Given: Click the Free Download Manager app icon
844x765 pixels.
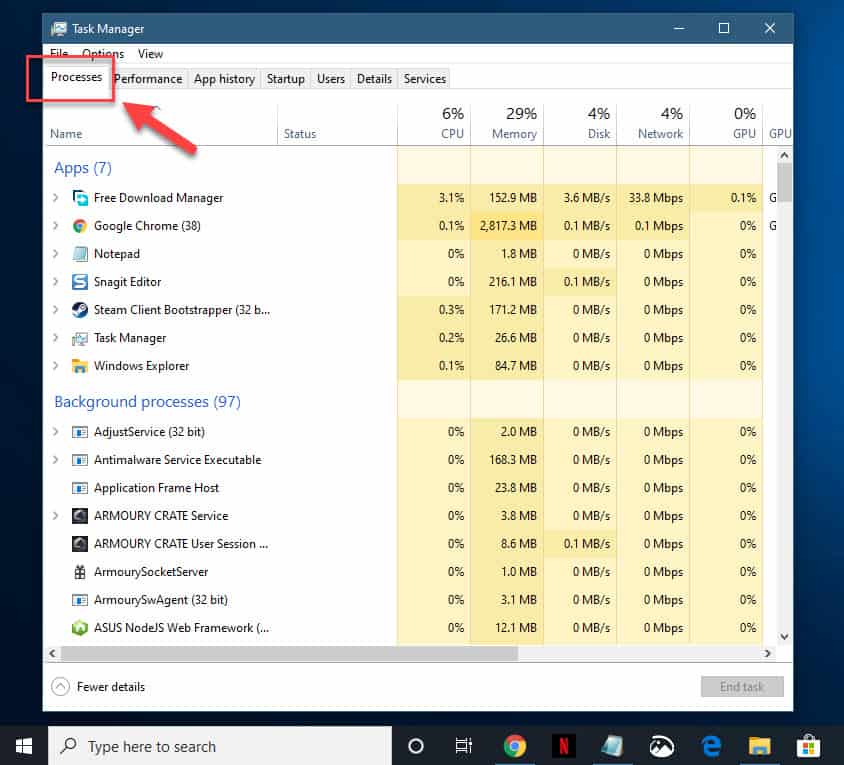Looking at the screenshot, I should coord(80,198).
